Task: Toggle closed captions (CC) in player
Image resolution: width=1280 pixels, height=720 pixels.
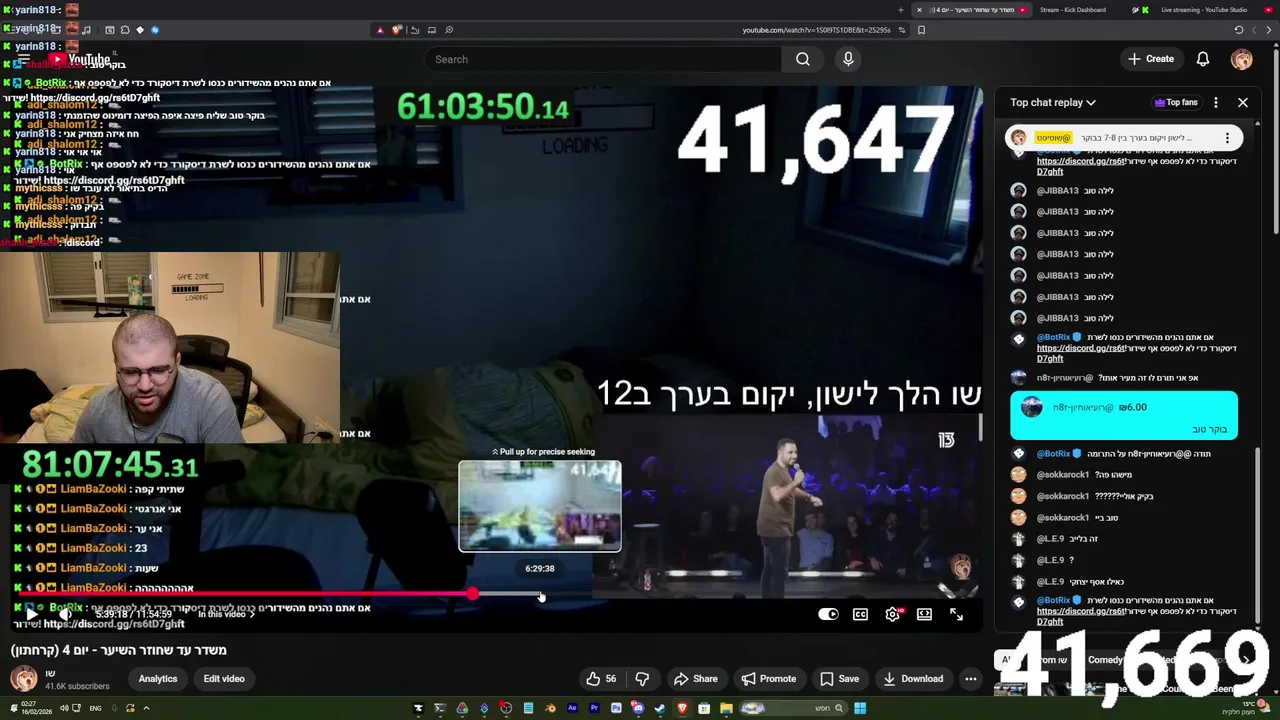Action: (860, 614)
